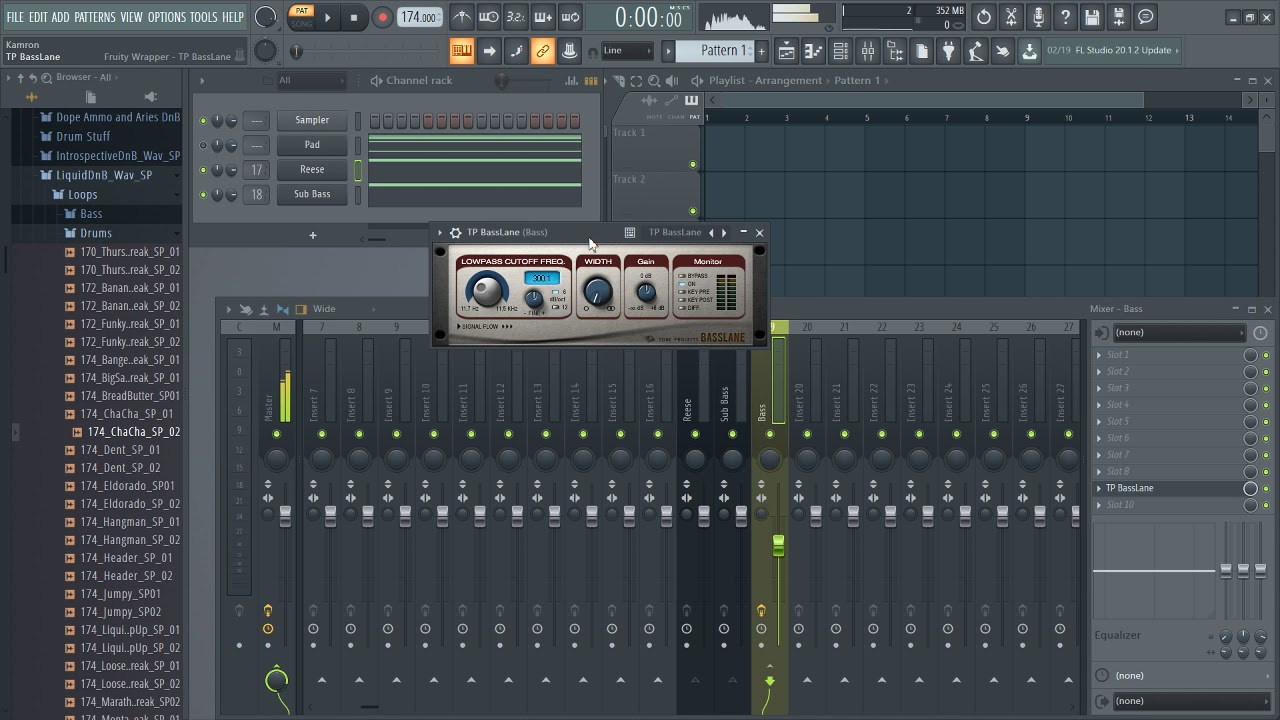Save the project with floppy icon
The width and height of the screenshot is (1280, 720).
point(1092,17)
